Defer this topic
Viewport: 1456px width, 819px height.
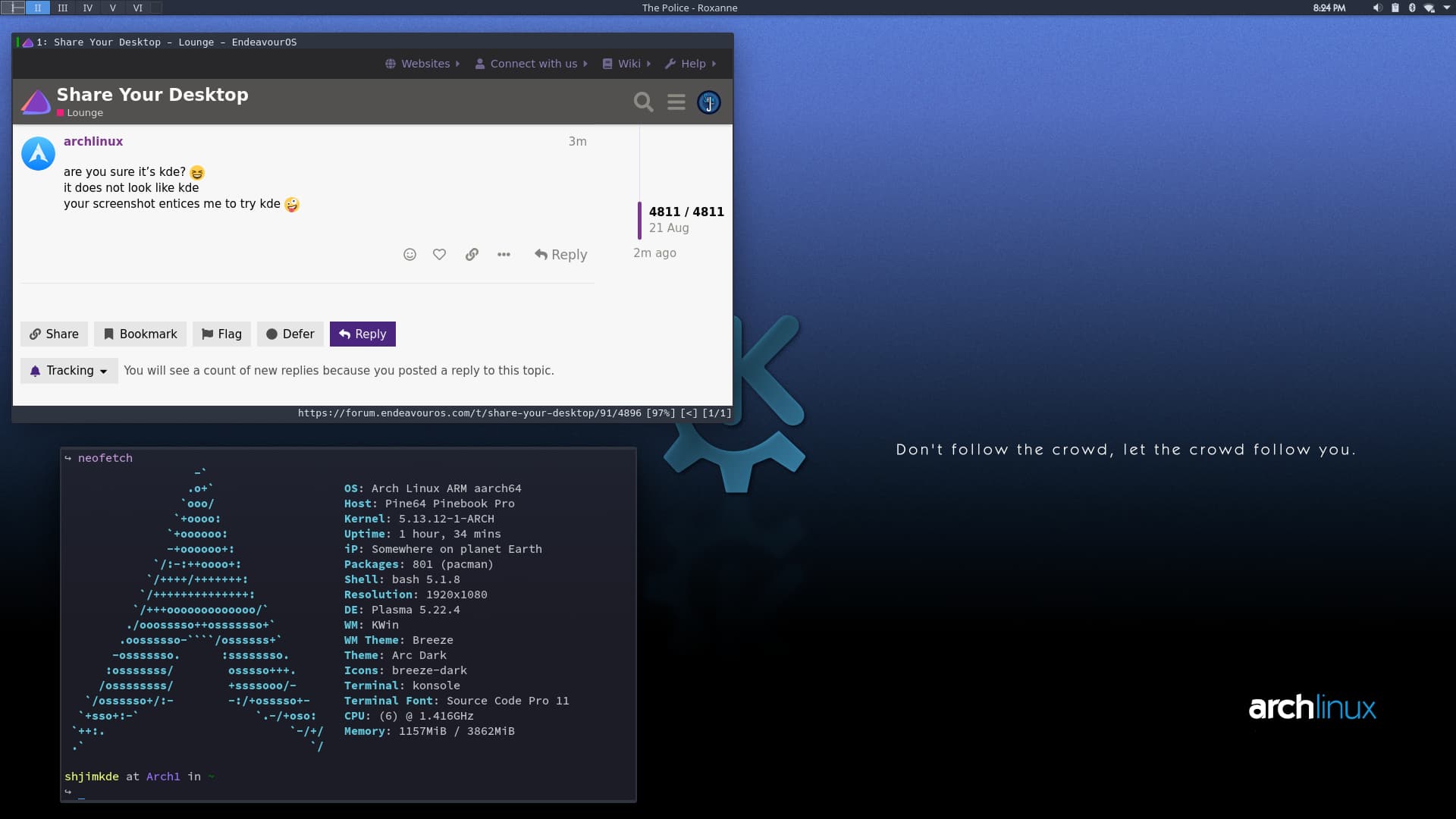click(x=290, y=334)
